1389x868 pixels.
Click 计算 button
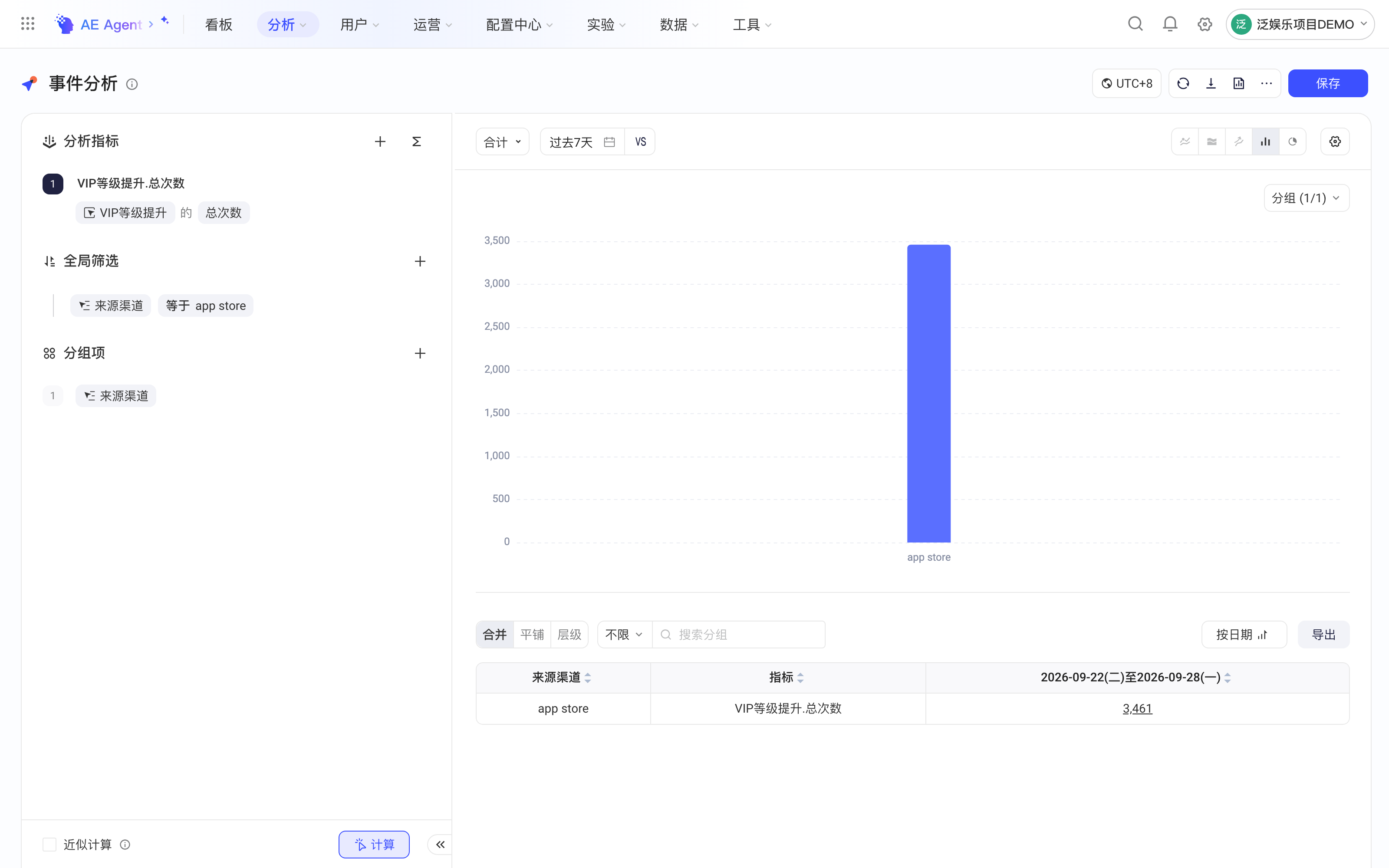click(x=374, y=845)
